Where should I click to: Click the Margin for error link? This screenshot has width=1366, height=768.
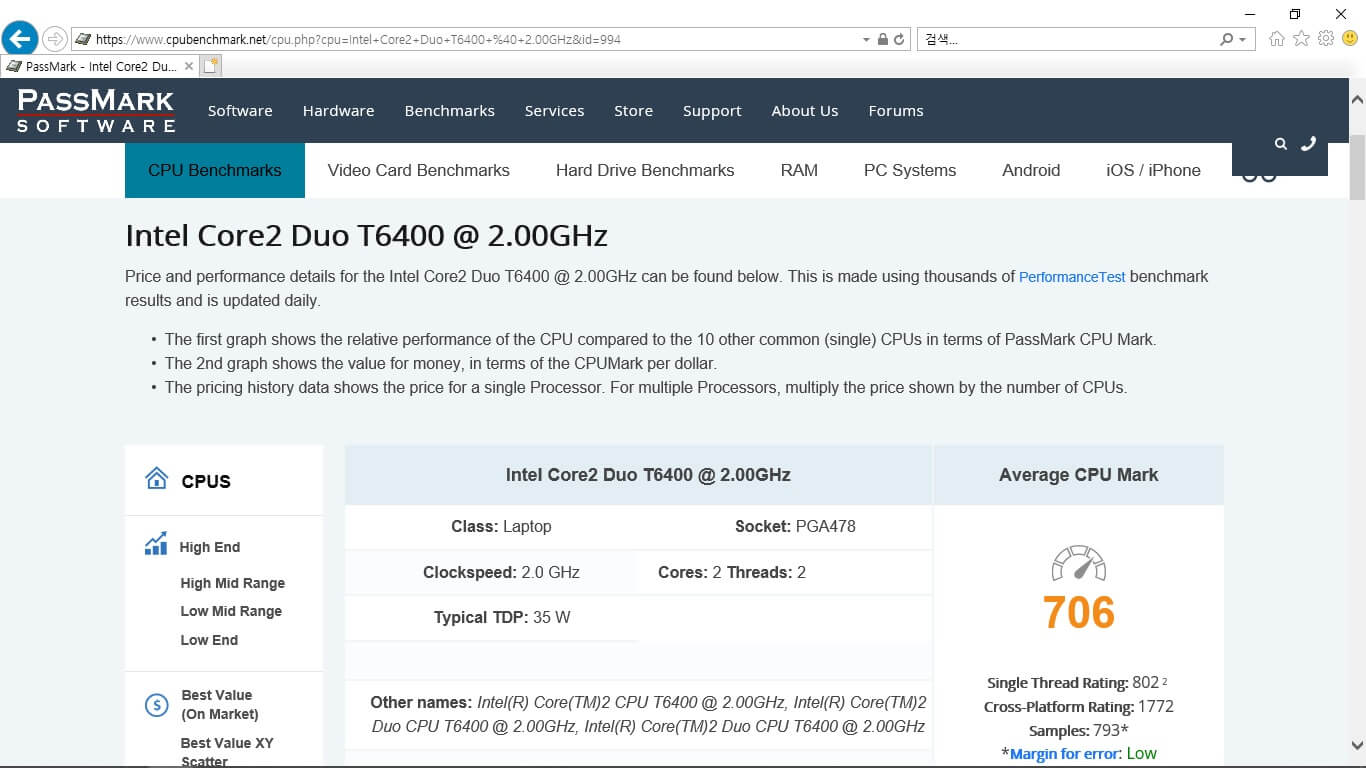(1066, 754)
